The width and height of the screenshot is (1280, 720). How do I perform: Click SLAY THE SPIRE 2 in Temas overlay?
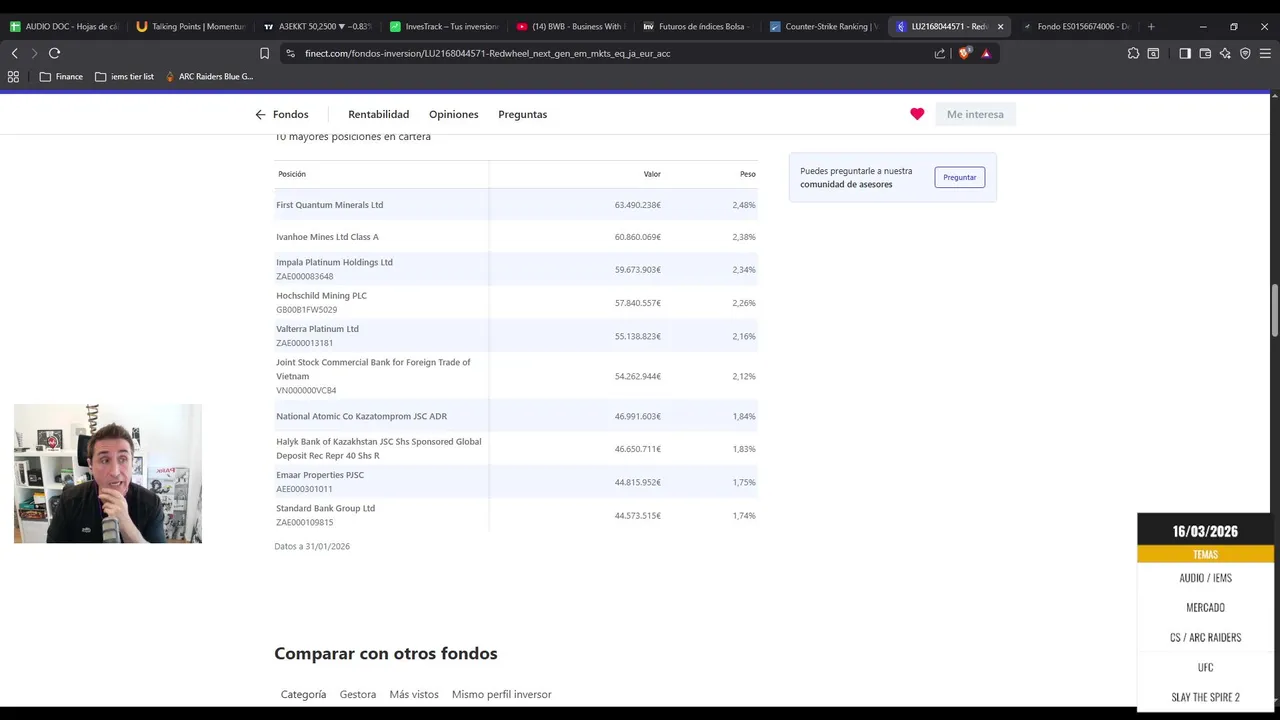tap(1205, 697)
